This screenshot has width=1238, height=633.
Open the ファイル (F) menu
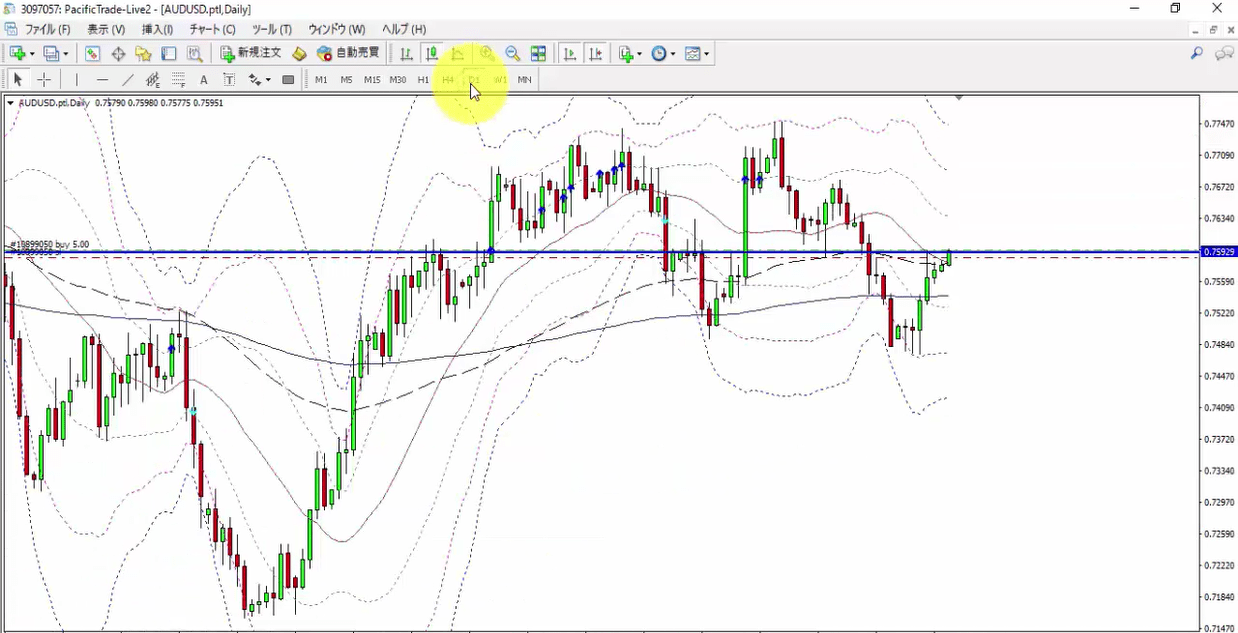click(47, 29)
